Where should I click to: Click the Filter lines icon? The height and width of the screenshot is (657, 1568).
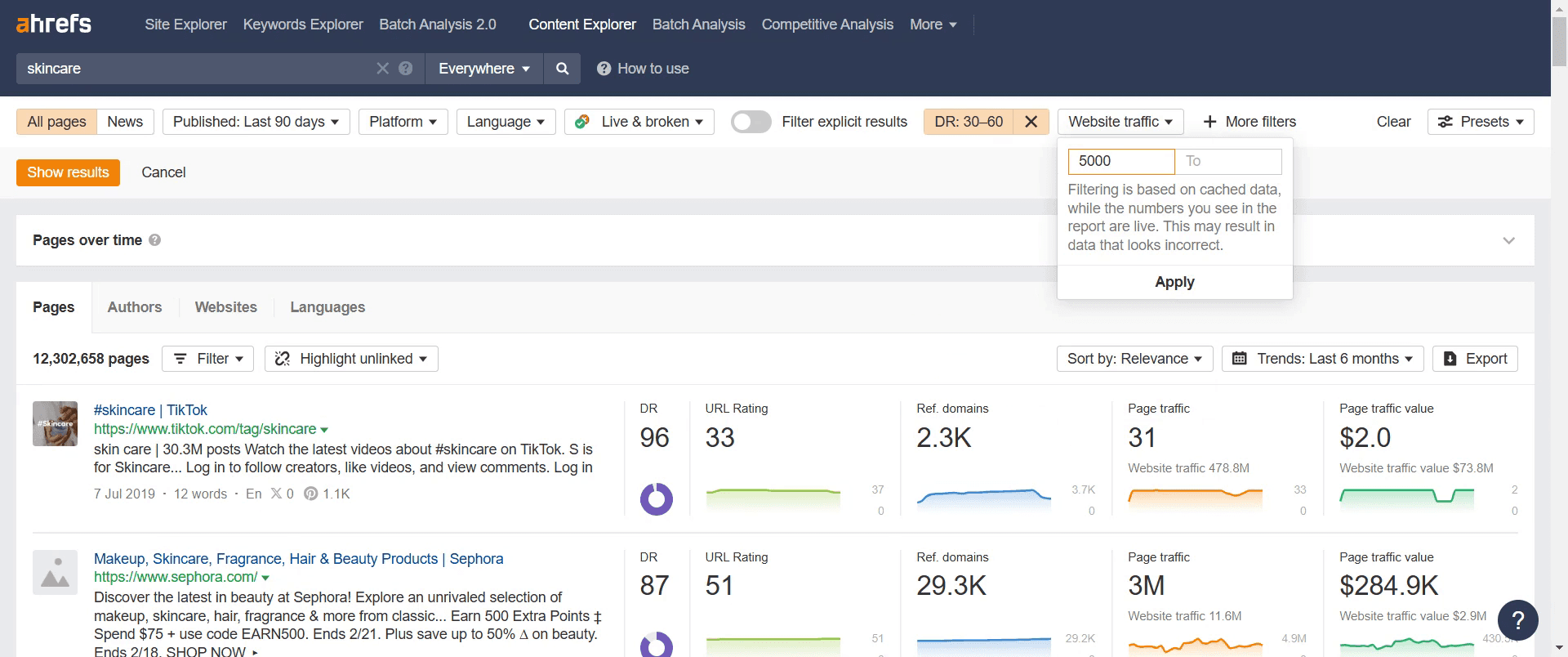[180, 359]
